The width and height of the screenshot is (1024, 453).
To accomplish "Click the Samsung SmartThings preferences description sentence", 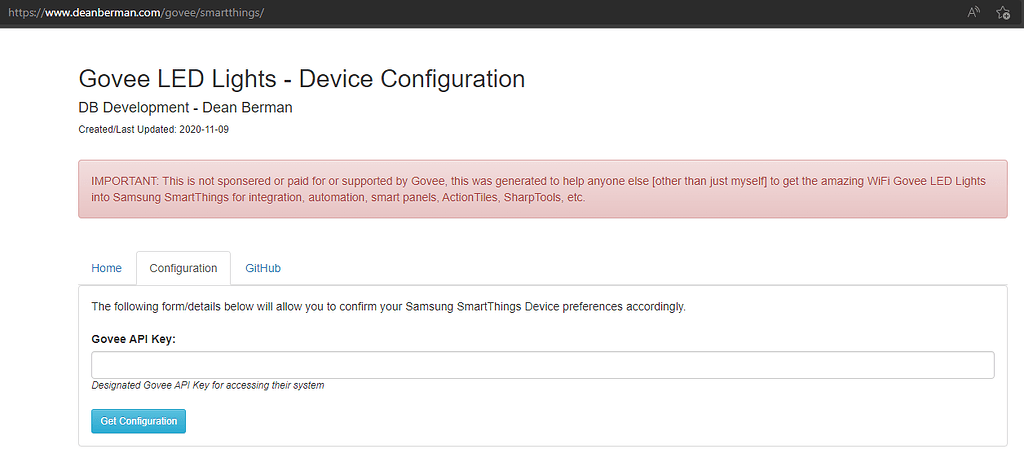I will 388,306.
